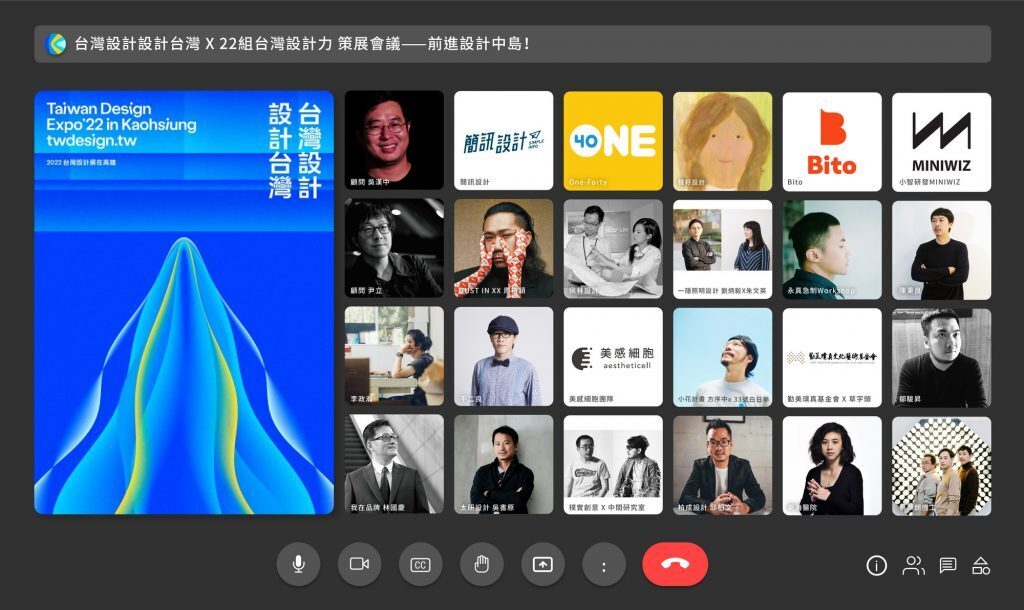Click the tile of three men before dotted backdrop

(x=942, y=466)
